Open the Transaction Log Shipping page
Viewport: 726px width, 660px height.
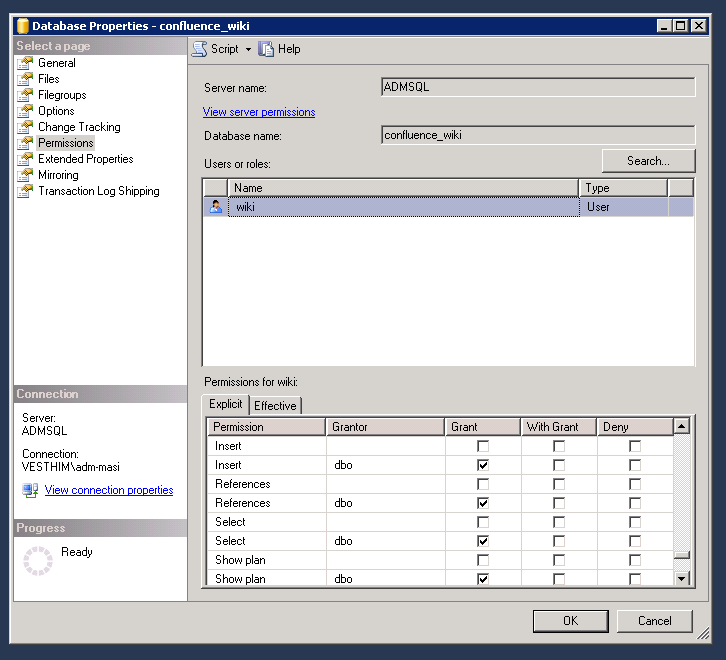tap(99, 191)
